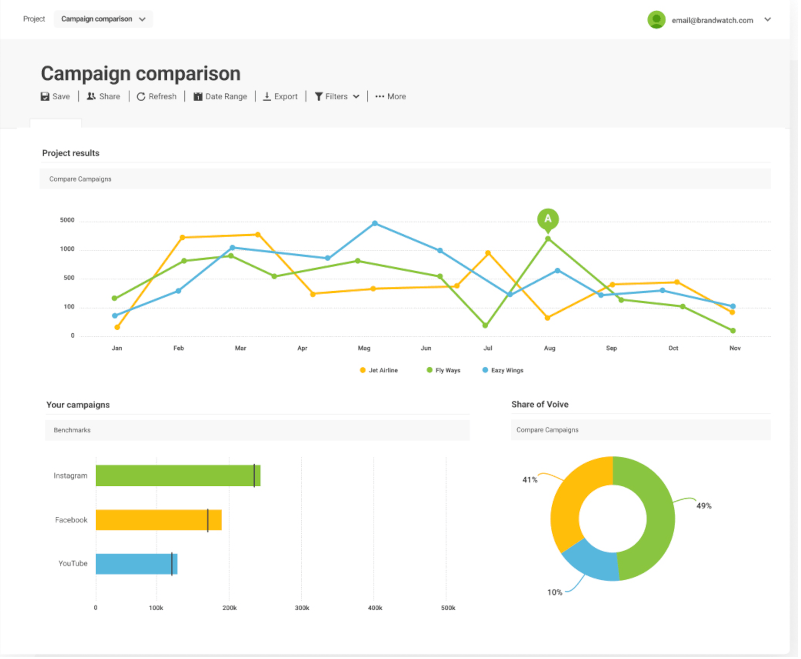Click the Export button label
Viewport: 801px width, 659px height.
(x=286, y=97)
